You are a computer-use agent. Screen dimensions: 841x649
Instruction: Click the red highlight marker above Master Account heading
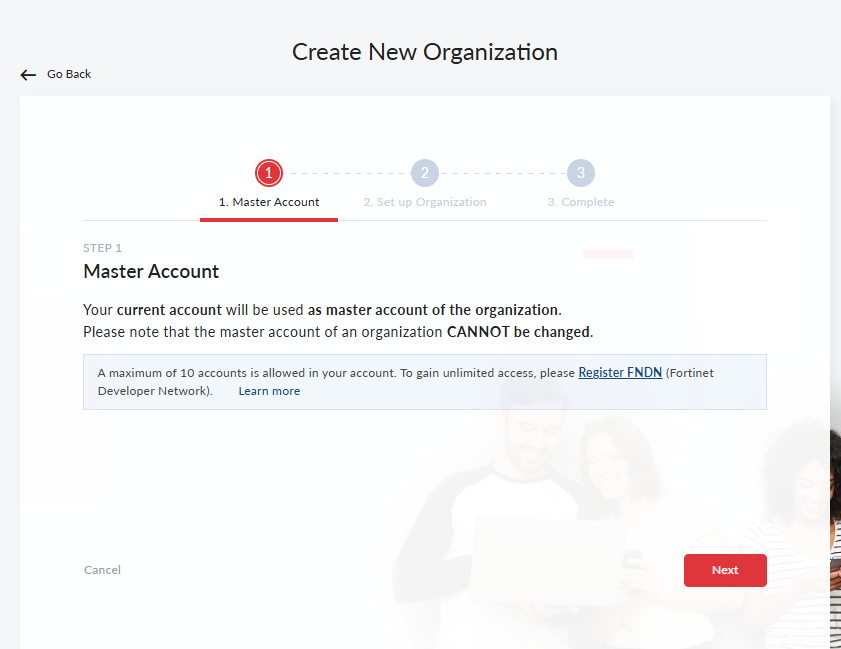(608, 253)
